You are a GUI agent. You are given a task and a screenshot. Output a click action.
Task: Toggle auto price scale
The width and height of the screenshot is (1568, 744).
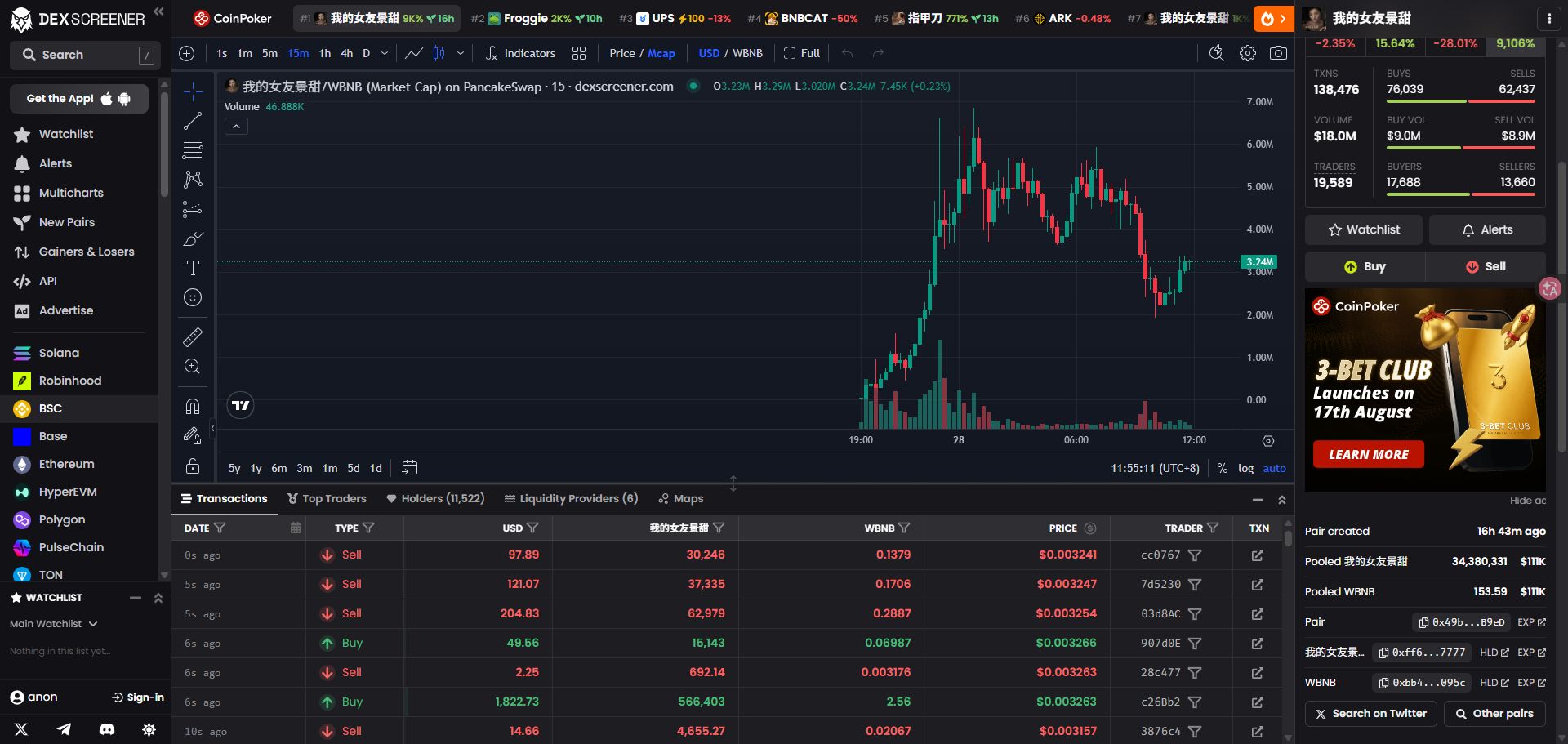pos(1274,468)
